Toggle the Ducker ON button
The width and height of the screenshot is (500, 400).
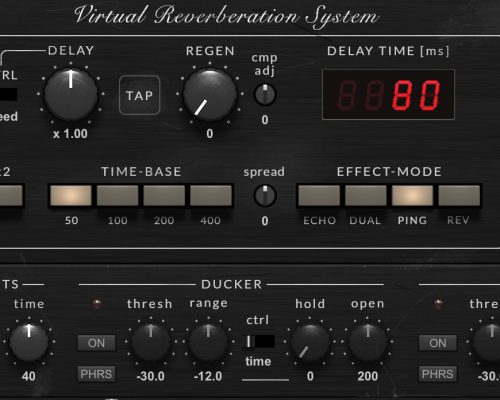(x=97, y=343)
